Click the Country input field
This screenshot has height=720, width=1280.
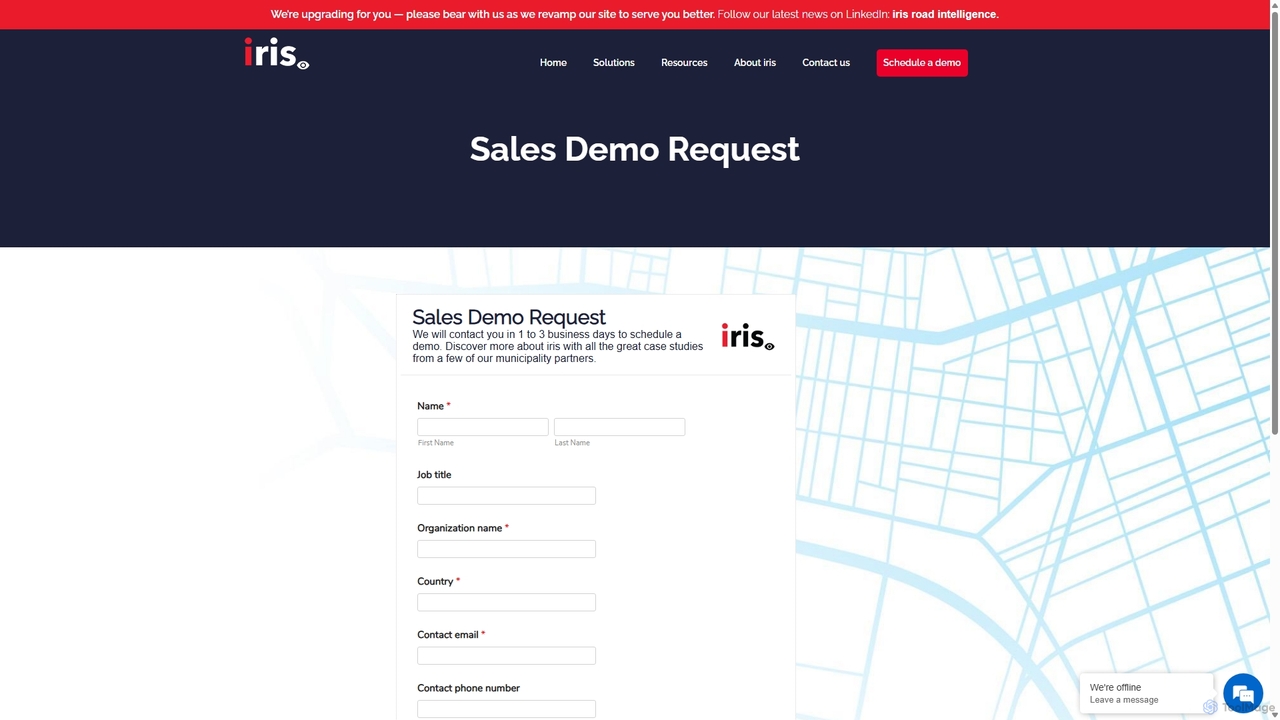click(x=506, y=602)
